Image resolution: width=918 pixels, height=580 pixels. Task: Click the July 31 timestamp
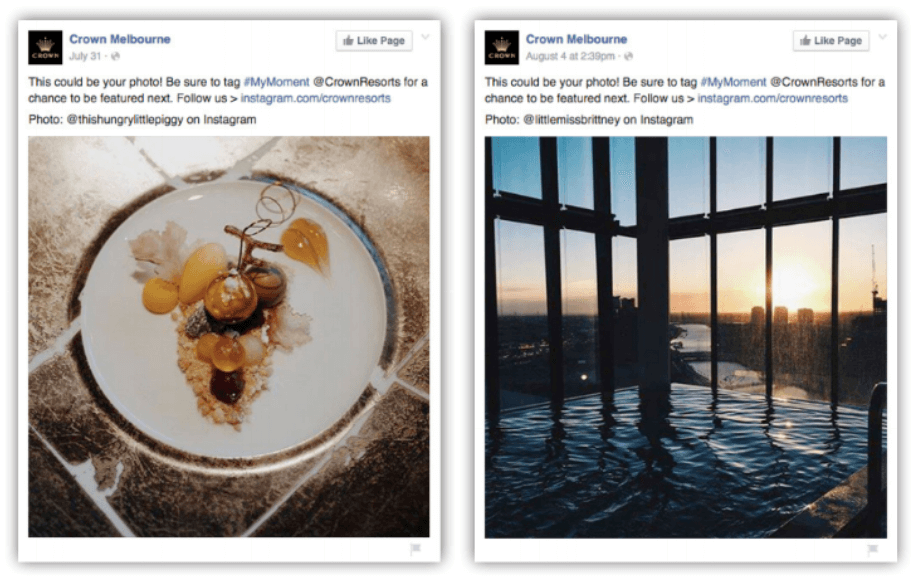[x=87, y=56]
